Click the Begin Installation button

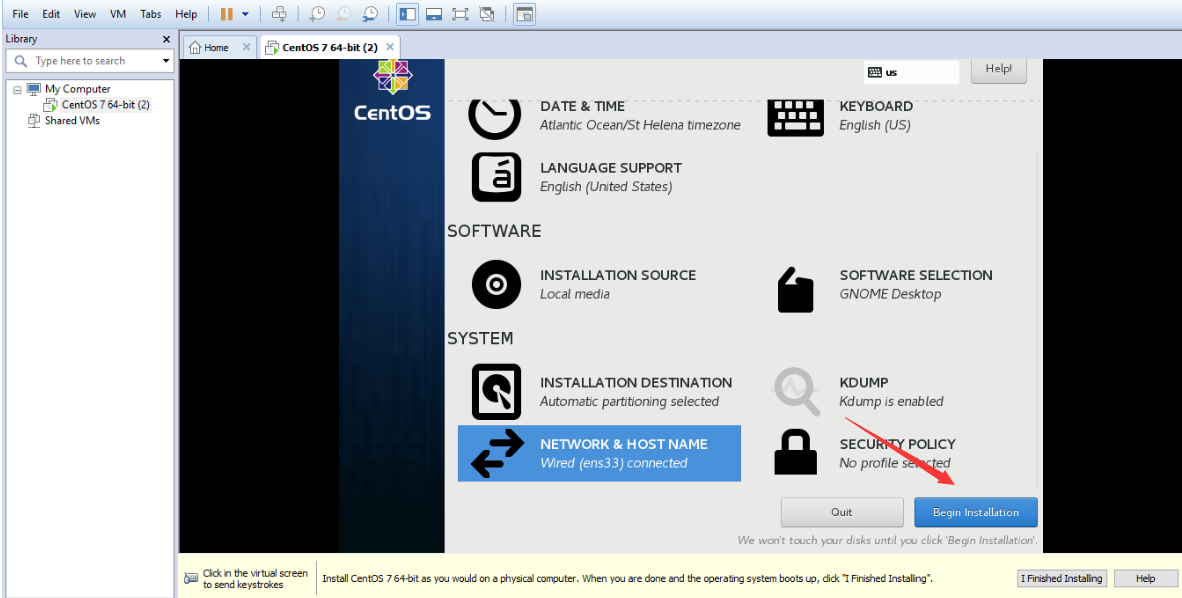(975, 512)
